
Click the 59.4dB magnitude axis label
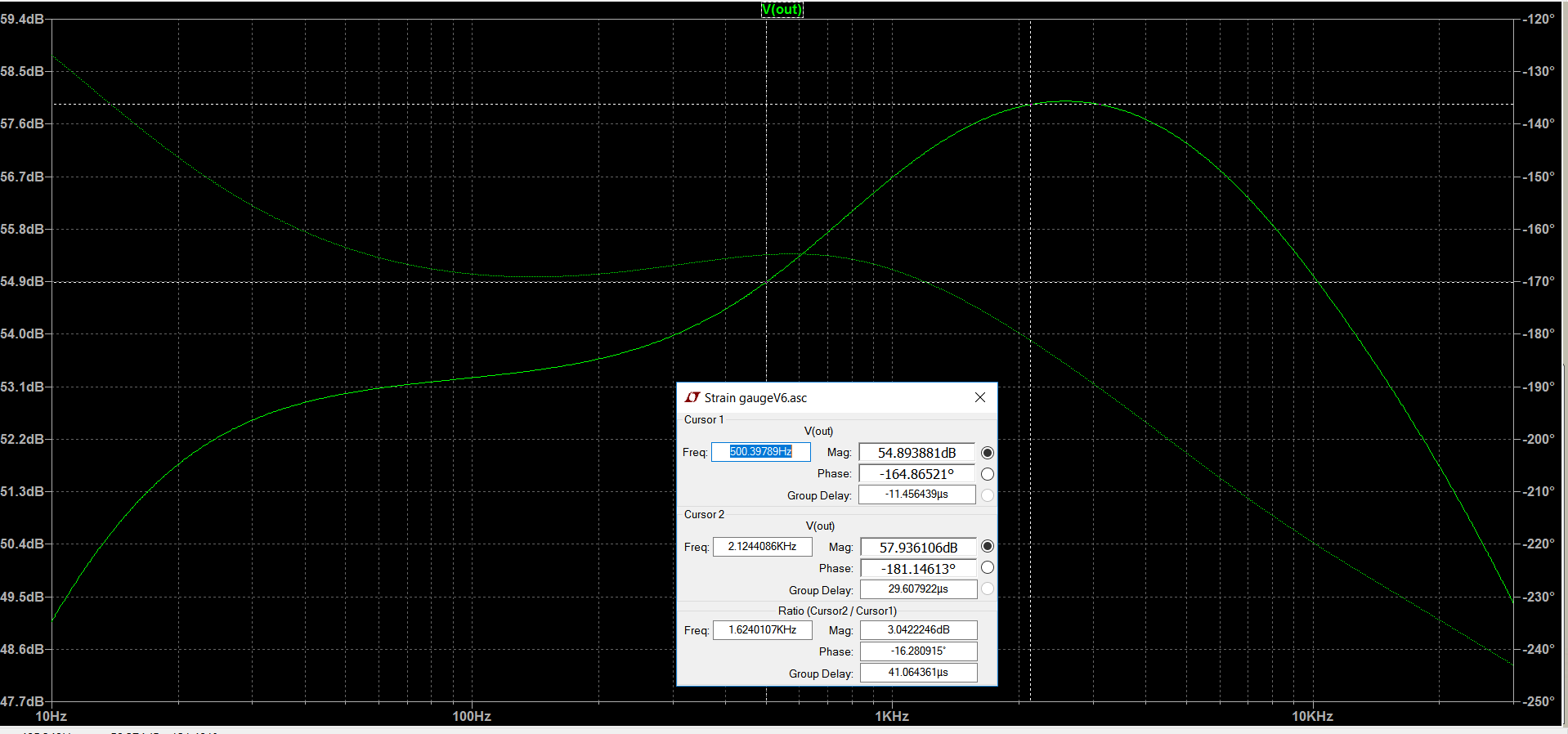pyautogui.click(x=22, y=19)
